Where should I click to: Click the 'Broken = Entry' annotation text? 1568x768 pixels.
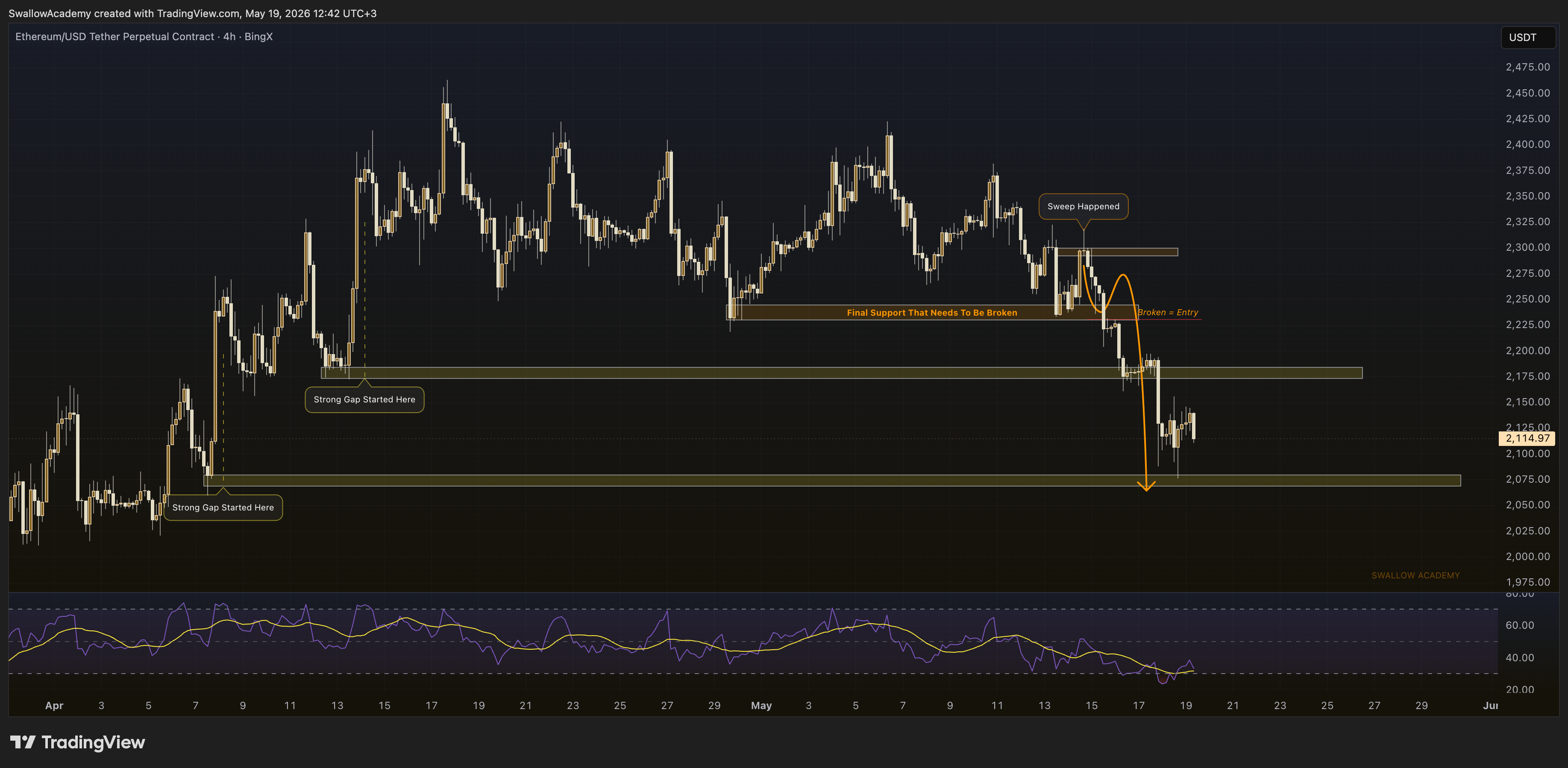(1168, 312)
